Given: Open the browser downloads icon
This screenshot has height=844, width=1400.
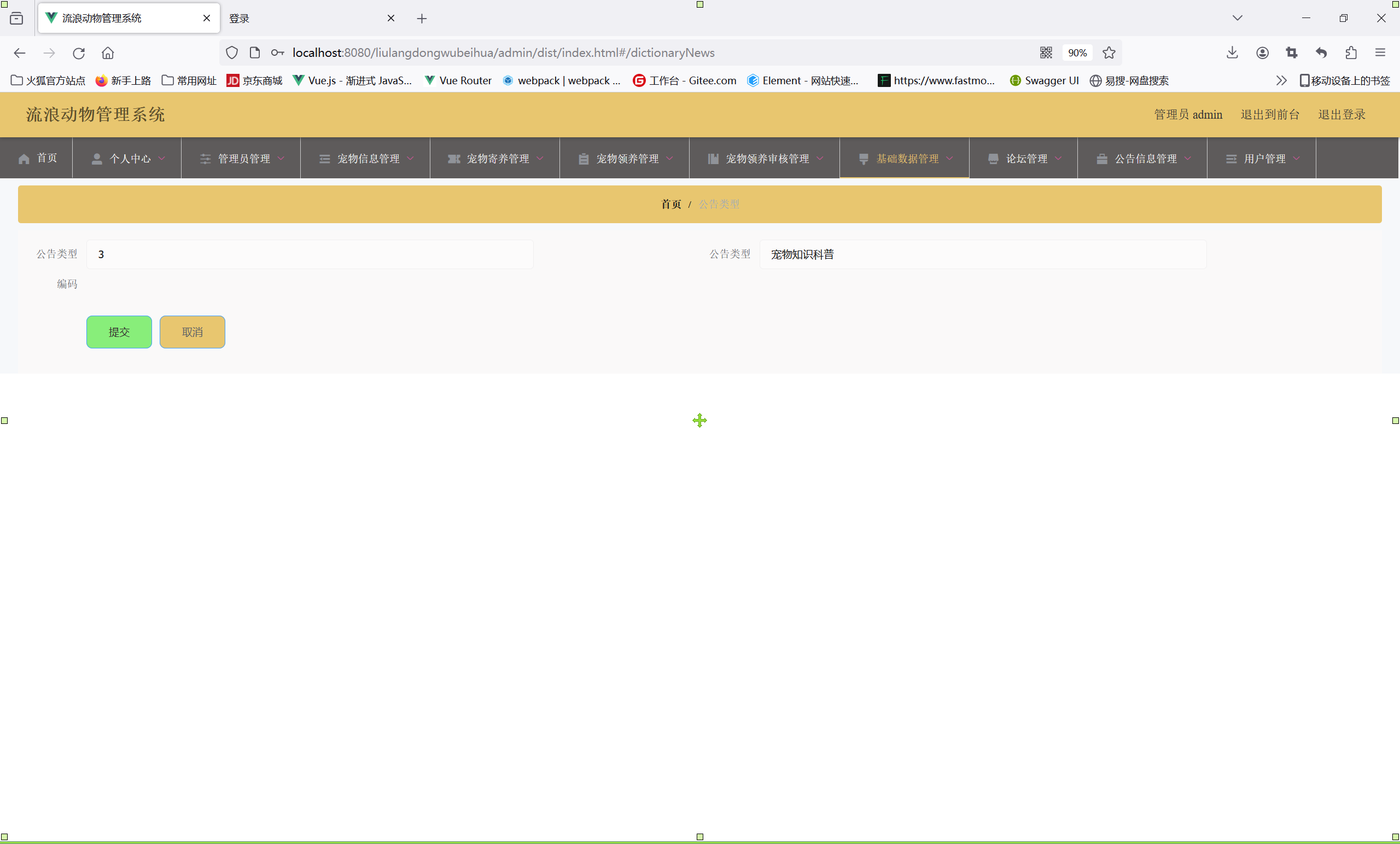Looking at the screenshot, I should (x=1232, y=53).
